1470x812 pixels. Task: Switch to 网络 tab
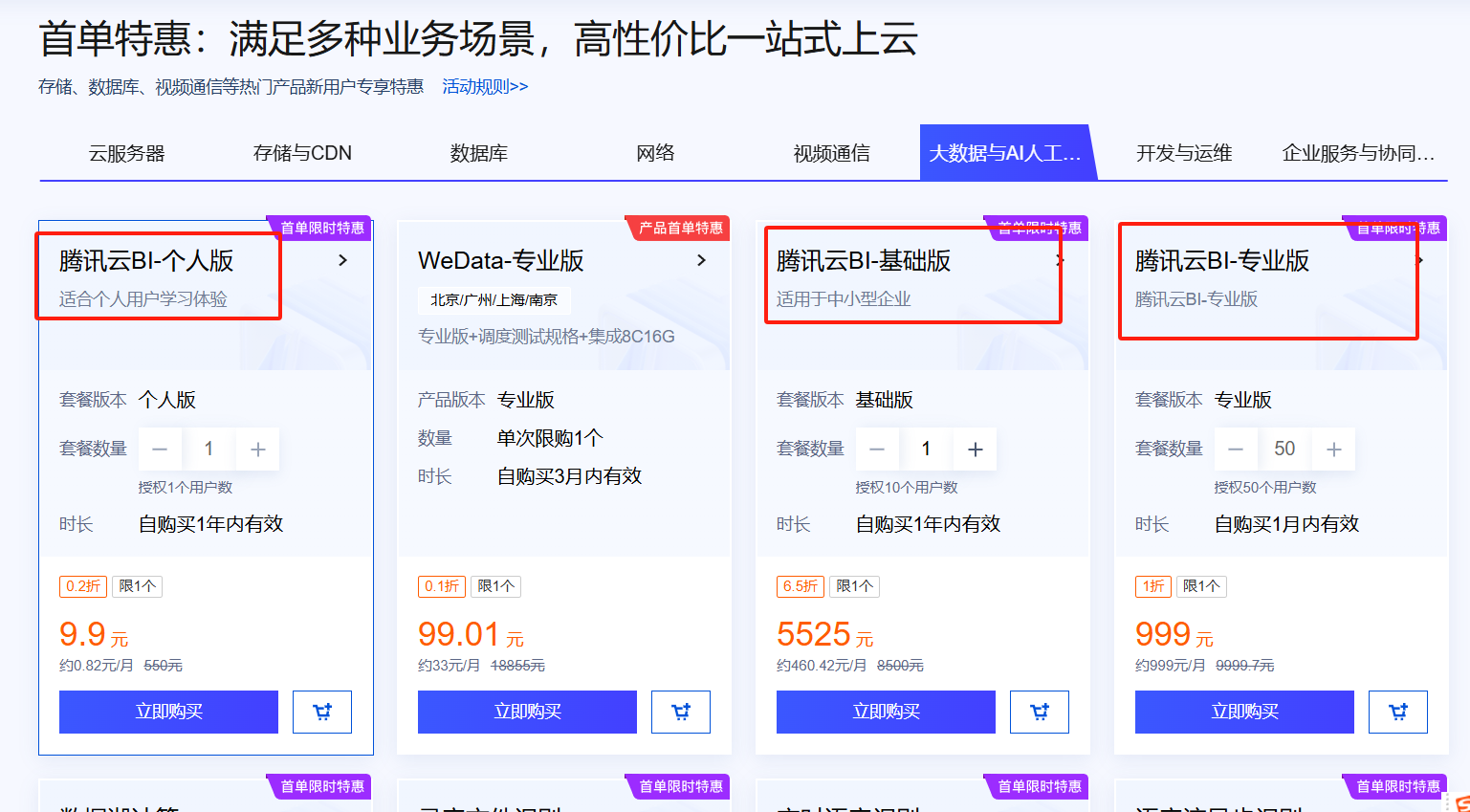tap(656, 153)
